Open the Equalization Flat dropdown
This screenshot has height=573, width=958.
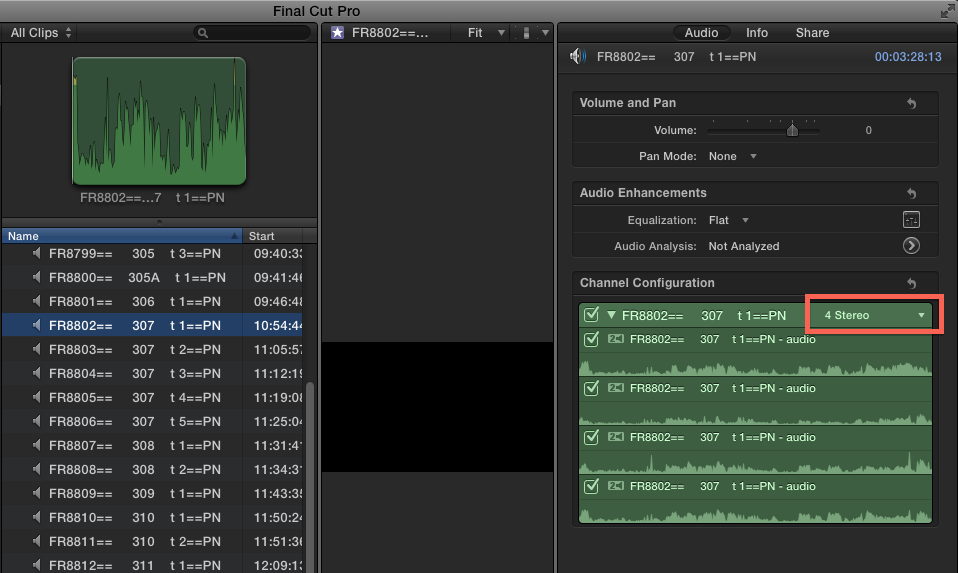pos(728,220)
